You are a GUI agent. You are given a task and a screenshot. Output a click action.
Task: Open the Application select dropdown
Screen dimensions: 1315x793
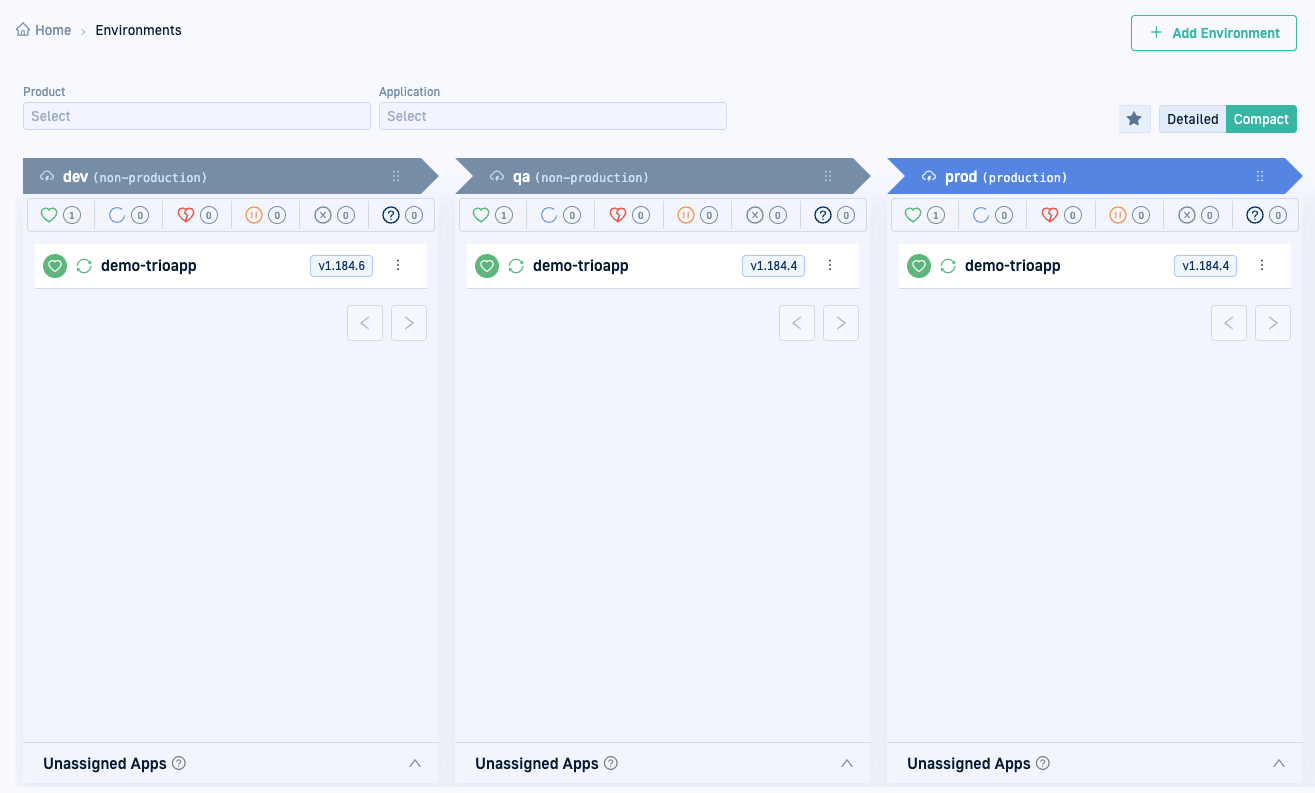pyautogui.click(x=552, y=116)
